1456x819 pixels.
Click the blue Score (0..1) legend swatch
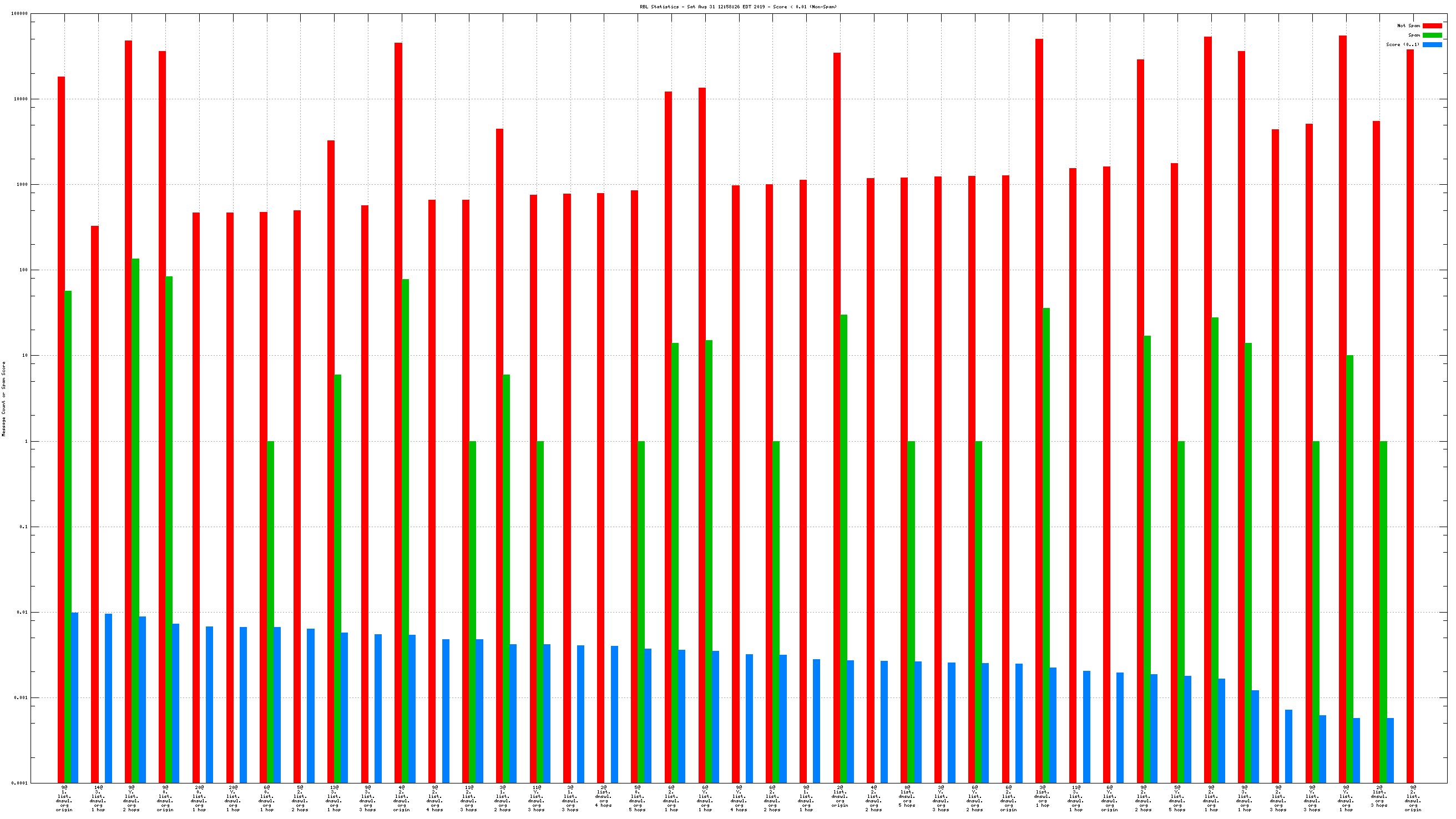click(1432, 44)
